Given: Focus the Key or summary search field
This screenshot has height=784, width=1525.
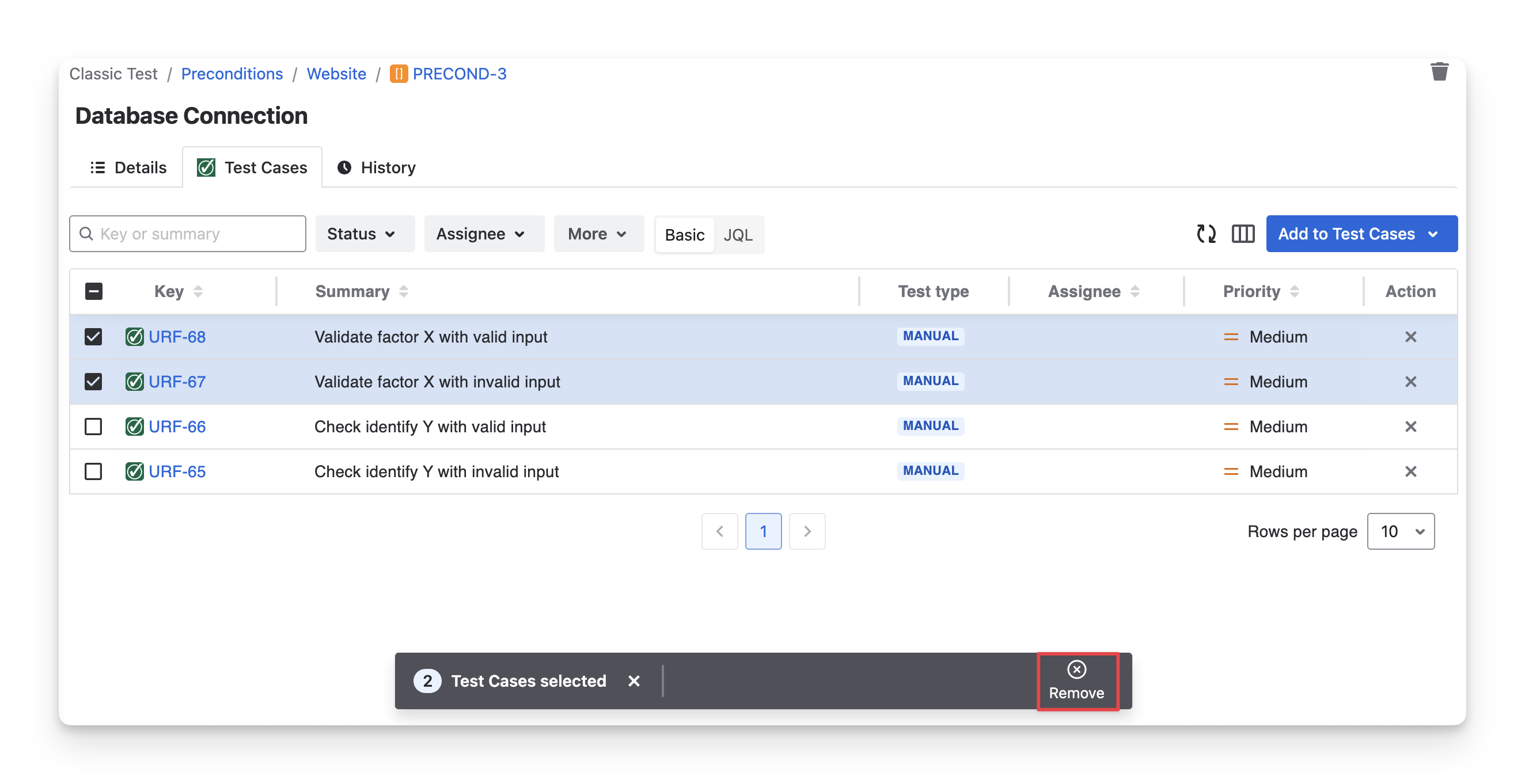Looking at the screenshot, I should tap(195, 234).
